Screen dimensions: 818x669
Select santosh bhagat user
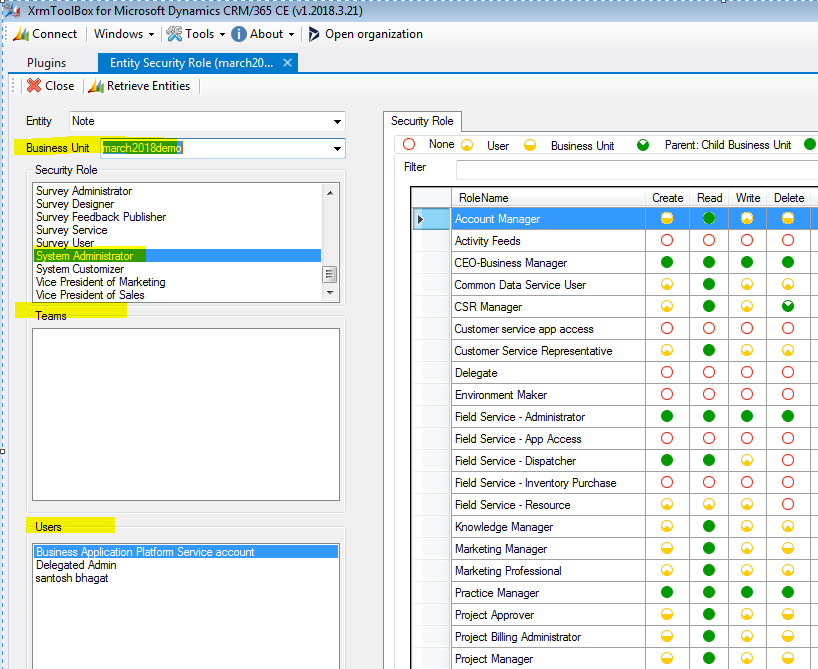[x=72, y=578]
